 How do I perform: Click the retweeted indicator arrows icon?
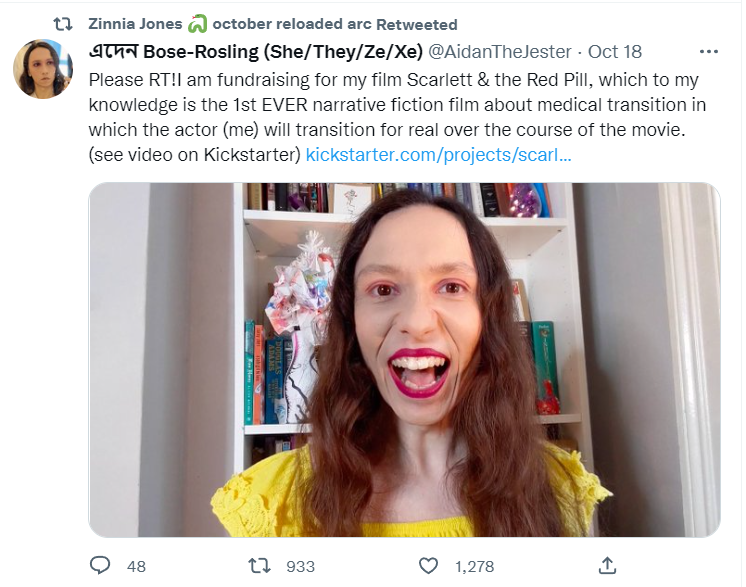point(62,24)
